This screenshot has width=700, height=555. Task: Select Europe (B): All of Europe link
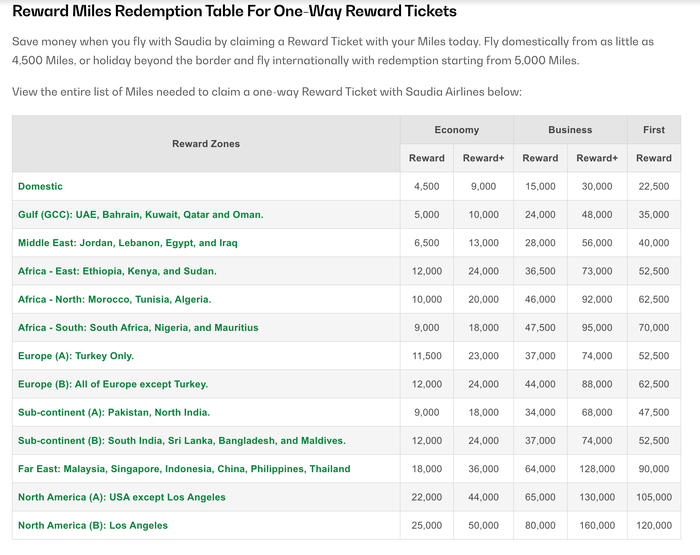point(113,384)
